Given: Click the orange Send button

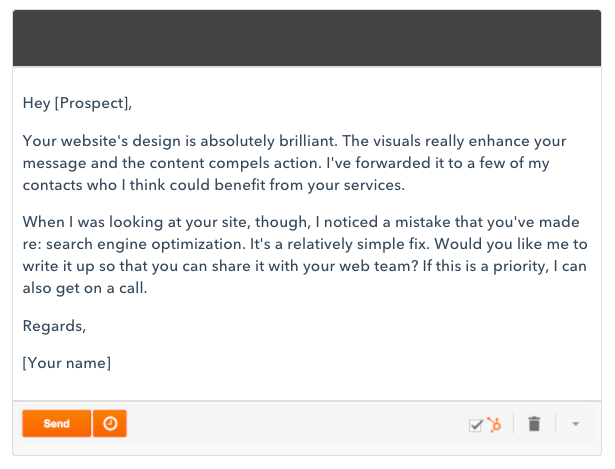Looking at the screenshot, I should point(56,423).
